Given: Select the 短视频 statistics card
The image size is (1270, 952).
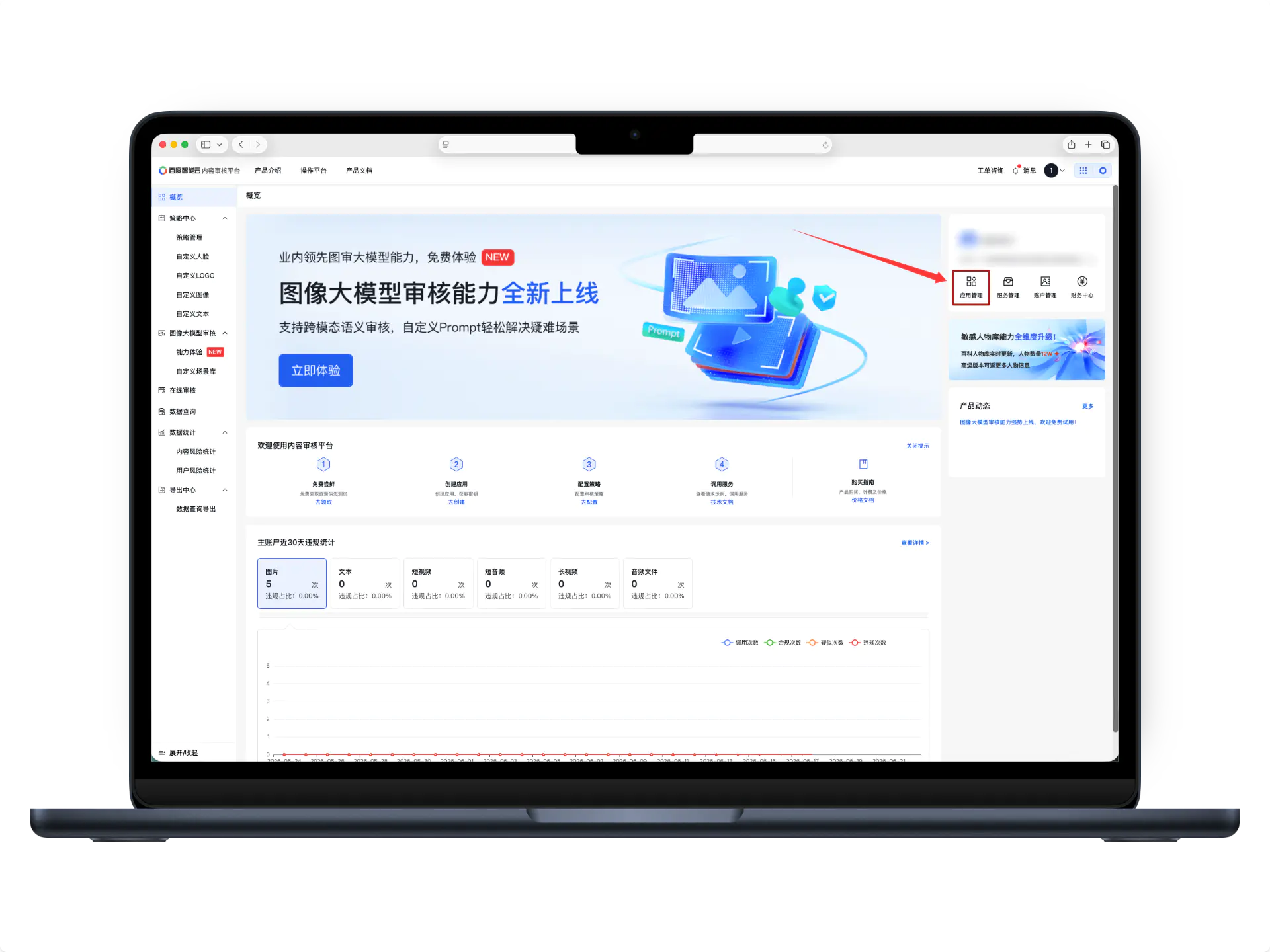Looking at the screenshot, I should coord(438,583).
